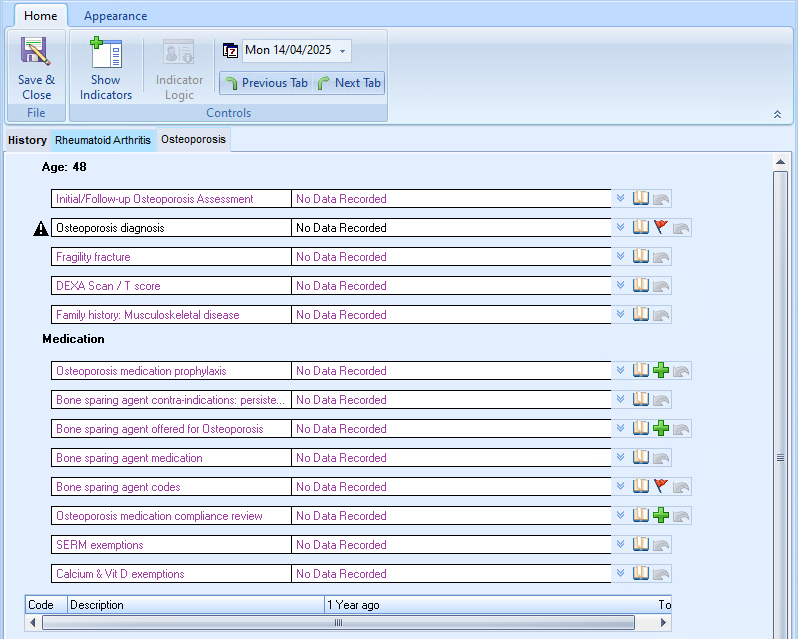Click the horizontal scrollbar right arrow
The image size is (798, 639).
click(x=663, y=622)
